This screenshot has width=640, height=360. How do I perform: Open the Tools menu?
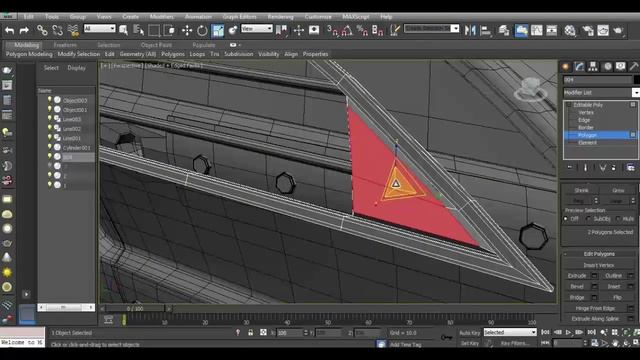52,17
